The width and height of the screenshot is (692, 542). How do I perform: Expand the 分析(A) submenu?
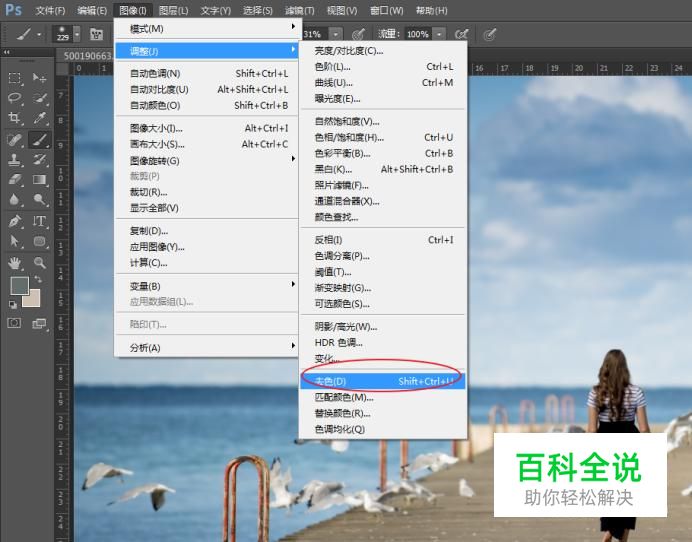(207, 347)
